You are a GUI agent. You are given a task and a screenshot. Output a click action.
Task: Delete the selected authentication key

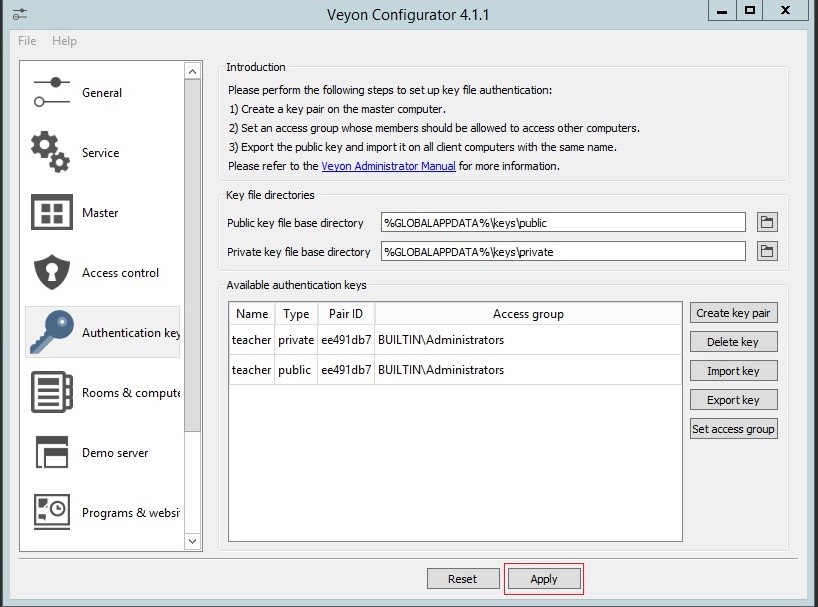[x=734, y=342]
